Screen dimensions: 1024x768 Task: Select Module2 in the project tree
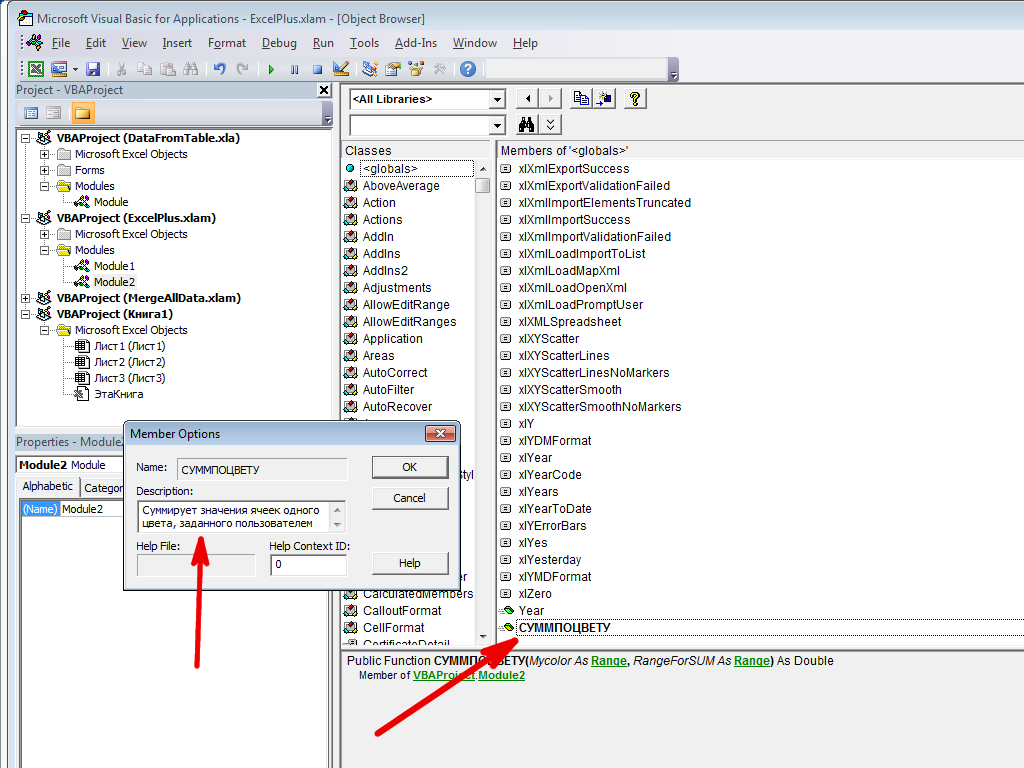pos(114,282)
